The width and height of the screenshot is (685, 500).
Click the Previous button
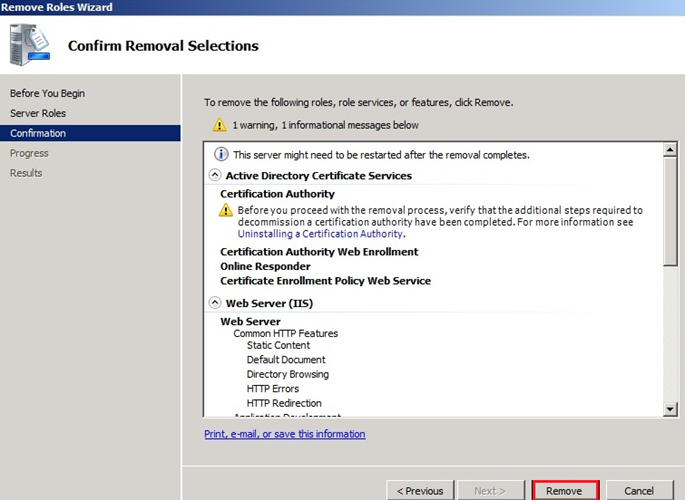[420, 491]
